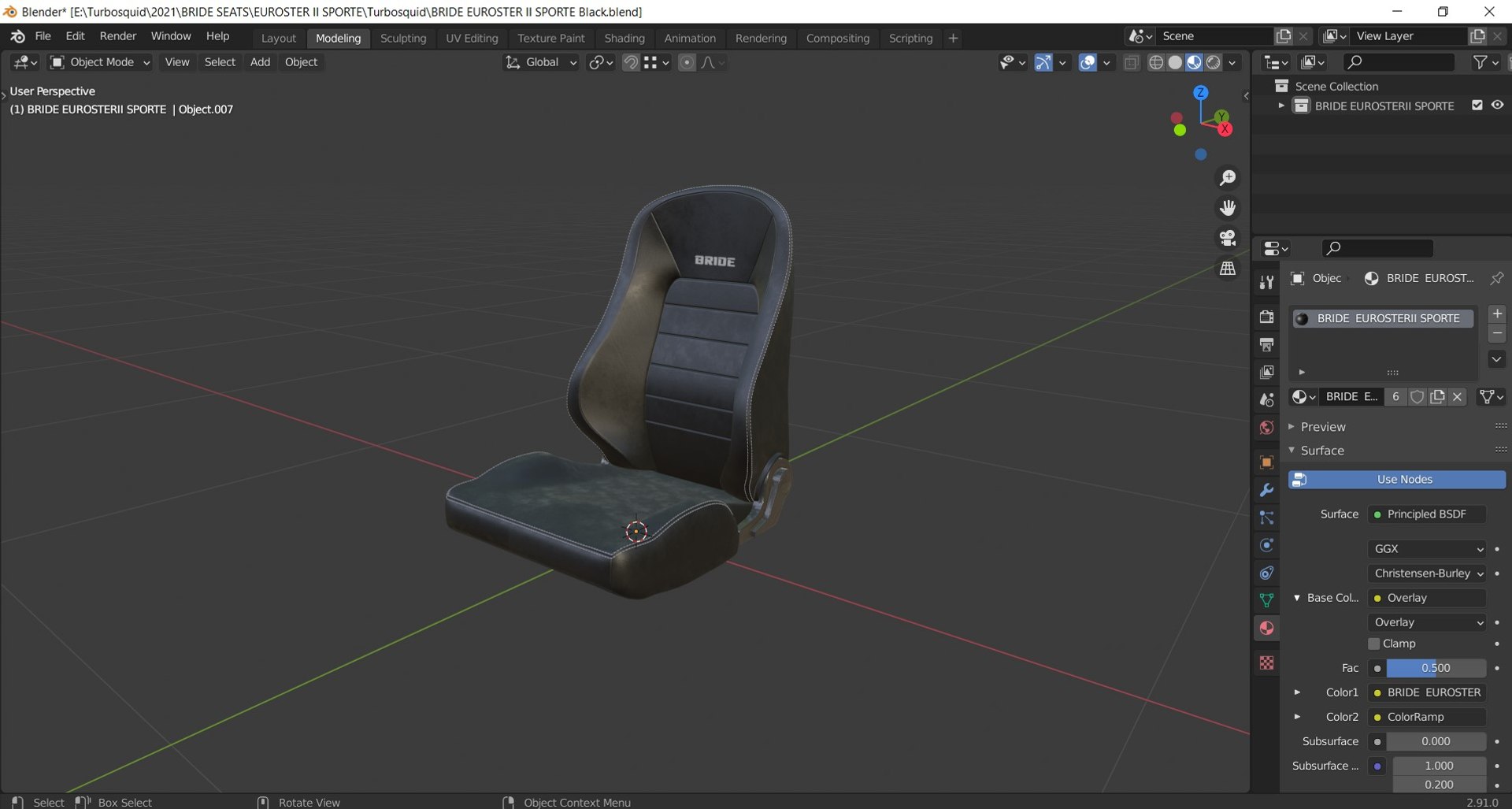Image resolution: width=1512 pixels, height=809 pixels.
Task: Switch to the UV Editing workspace tab
Action: pyautogui.click(x=472, y=38)
